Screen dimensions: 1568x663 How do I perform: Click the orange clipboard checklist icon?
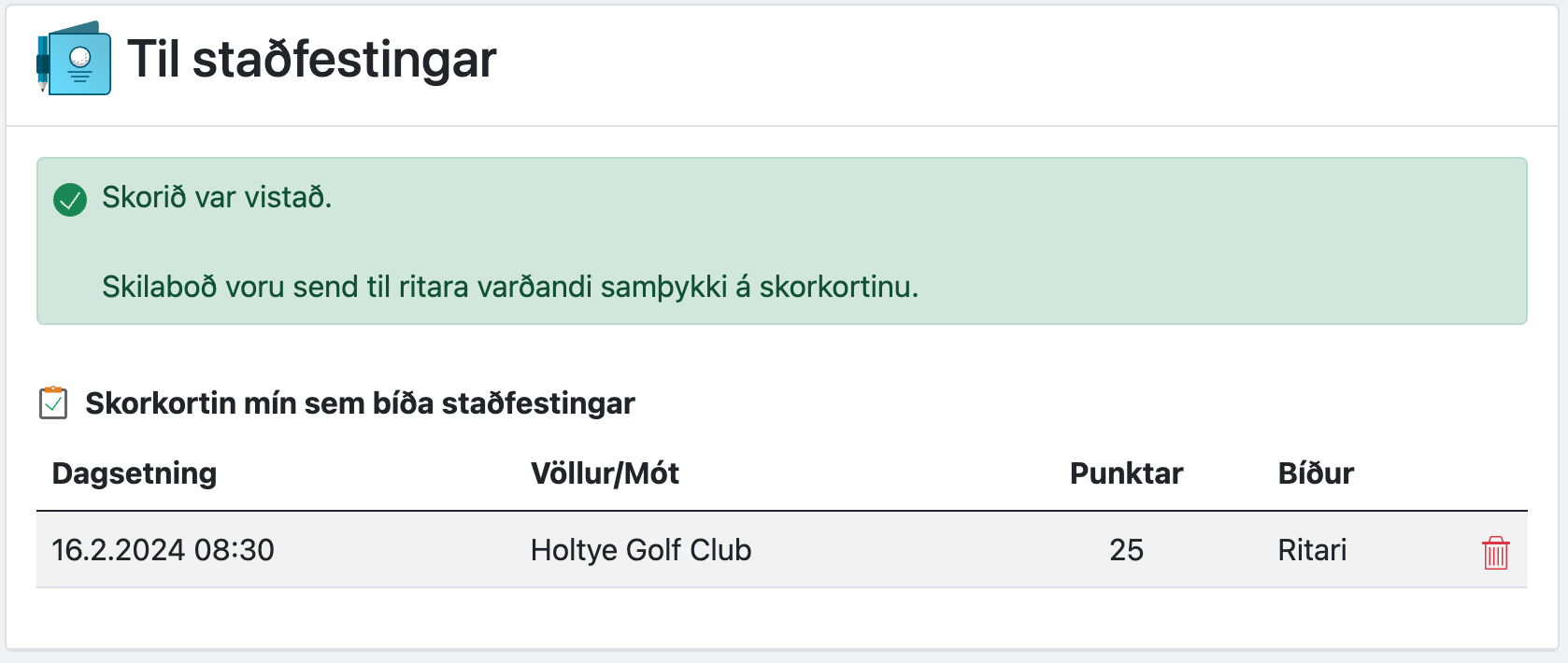coord(55,403)
